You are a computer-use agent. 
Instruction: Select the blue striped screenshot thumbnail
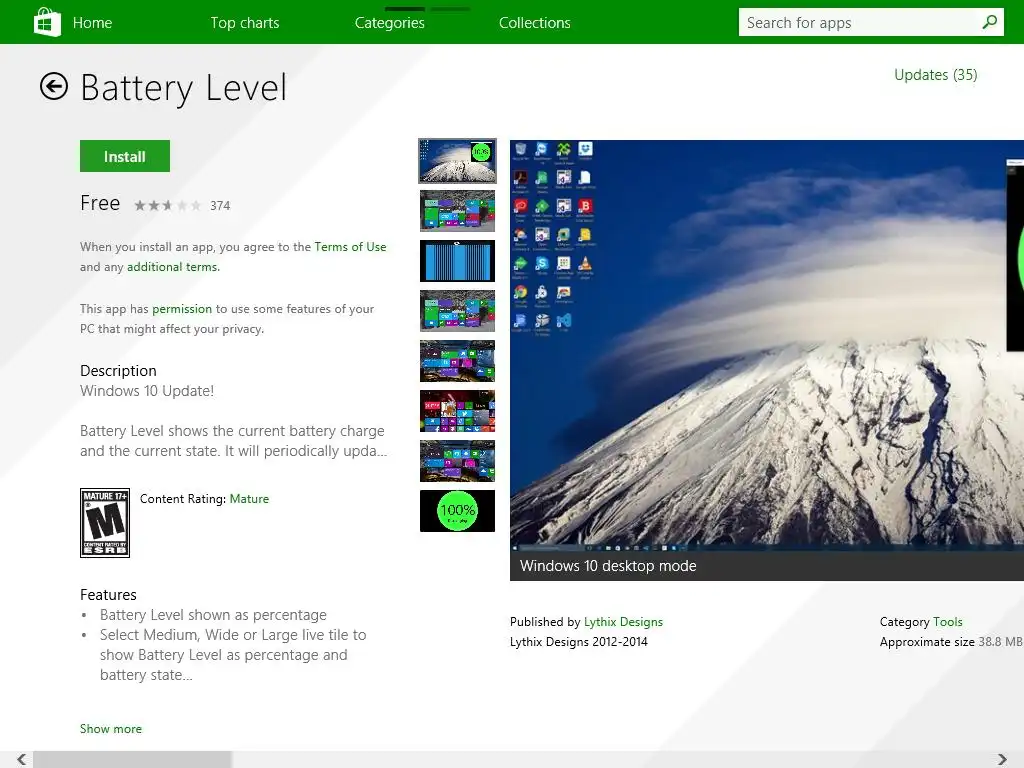click(457, 261)
